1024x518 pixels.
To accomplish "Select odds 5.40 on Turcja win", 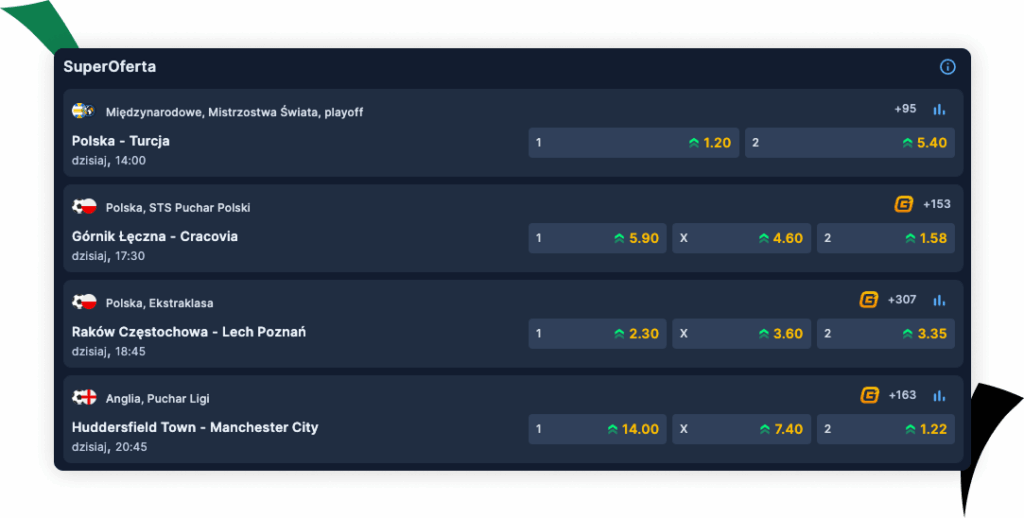I will click(x=849, y=143).
